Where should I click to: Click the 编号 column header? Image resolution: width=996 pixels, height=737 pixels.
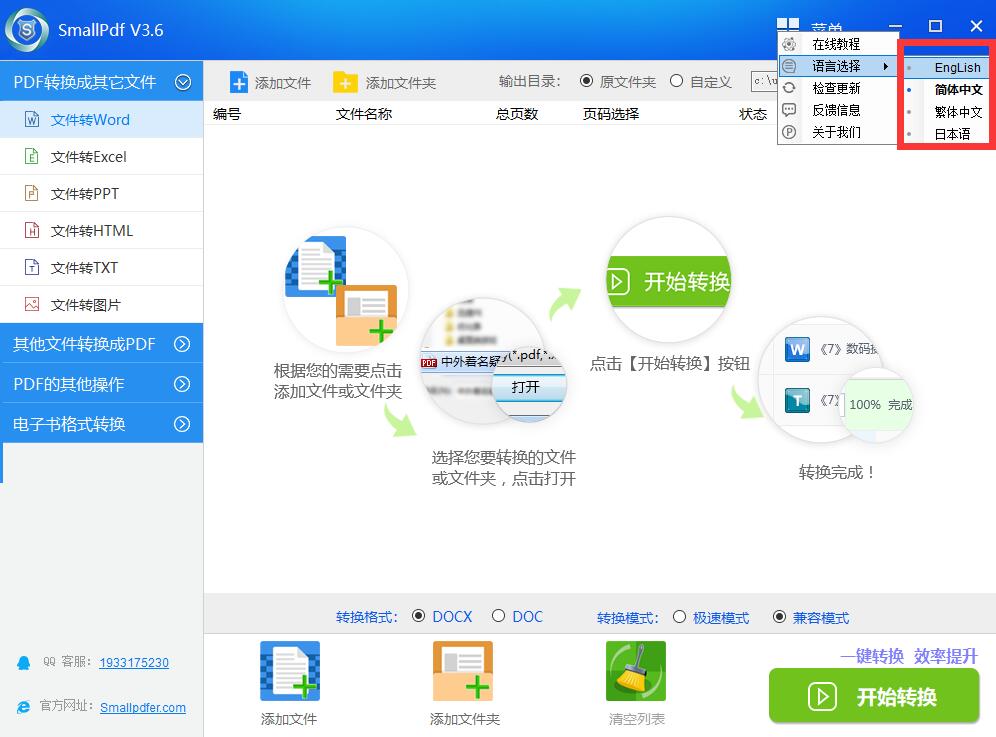click(227, 114)
